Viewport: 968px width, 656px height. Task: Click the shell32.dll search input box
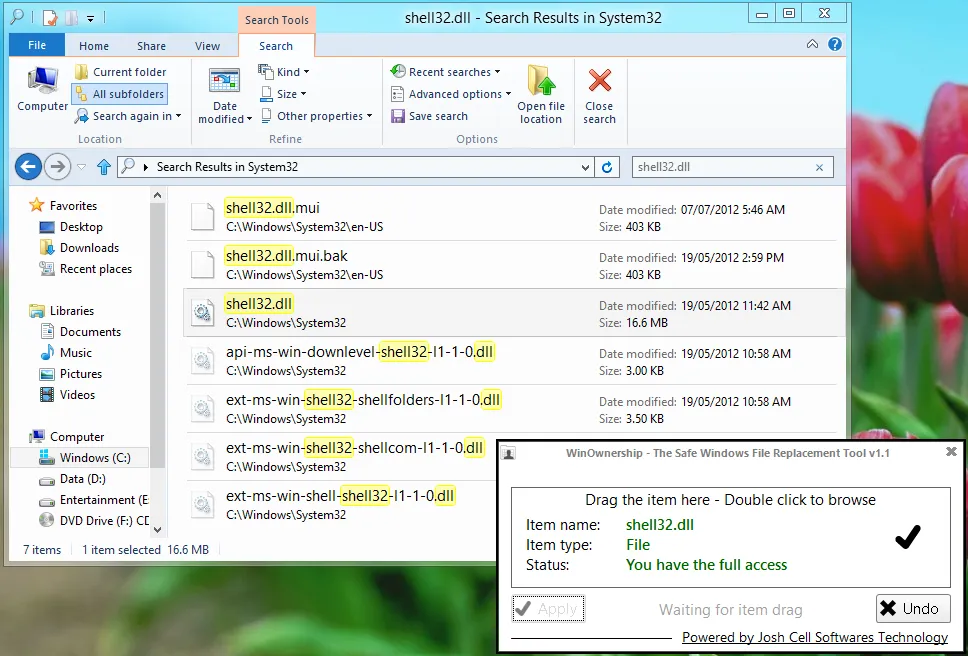[x=720, y=167]
